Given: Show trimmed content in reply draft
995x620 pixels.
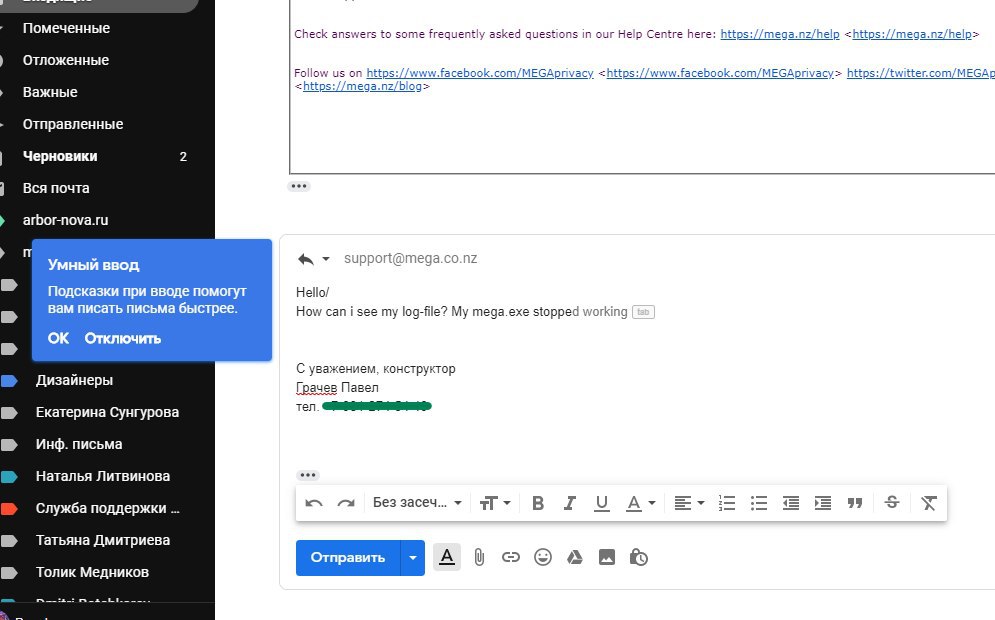Looking at the screenshot, I should [x=308, y=475].
